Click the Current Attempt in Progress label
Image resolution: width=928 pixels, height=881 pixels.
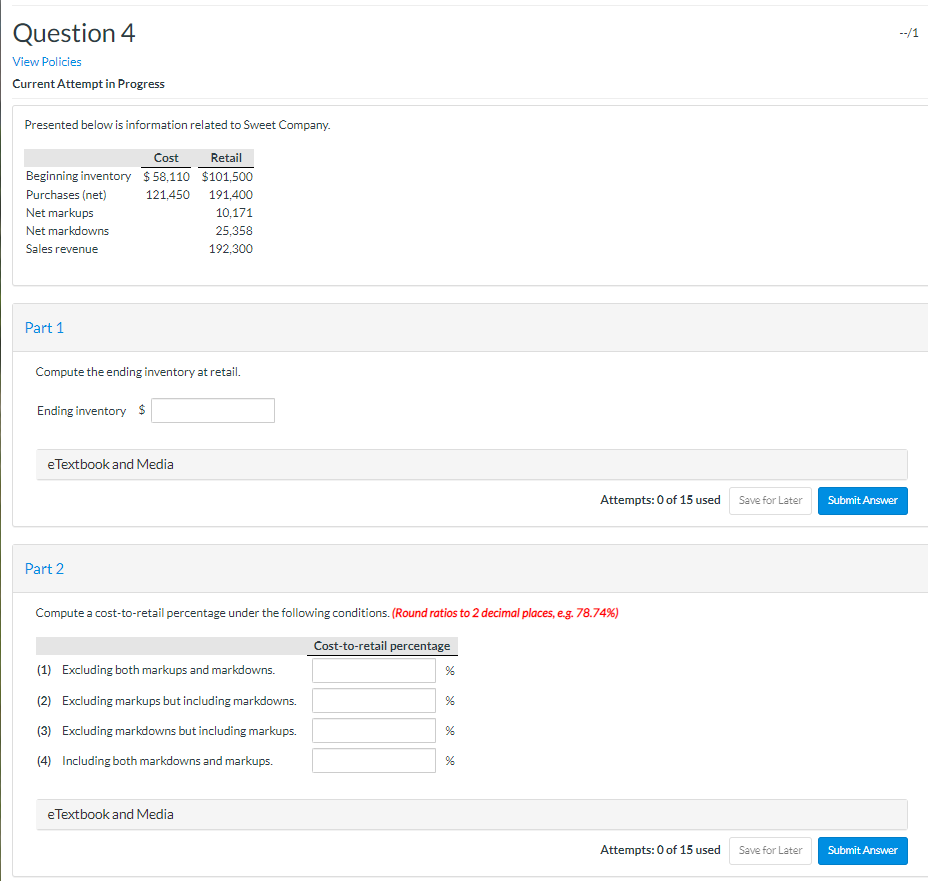click(88, 84)
